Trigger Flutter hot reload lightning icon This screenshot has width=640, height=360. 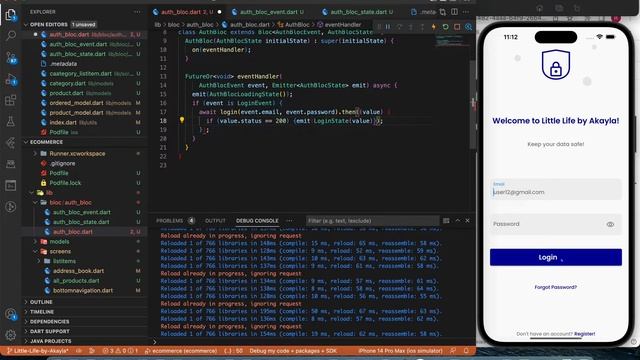pyautogui.click(x=433, y=27)
